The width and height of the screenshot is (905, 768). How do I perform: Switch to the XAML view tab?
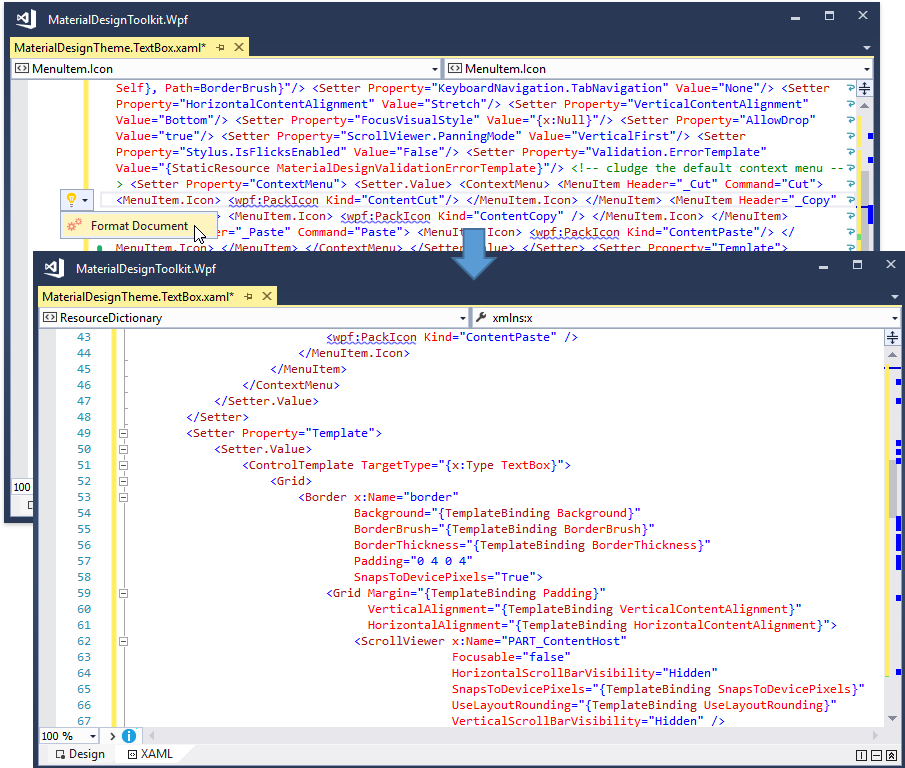150,754
